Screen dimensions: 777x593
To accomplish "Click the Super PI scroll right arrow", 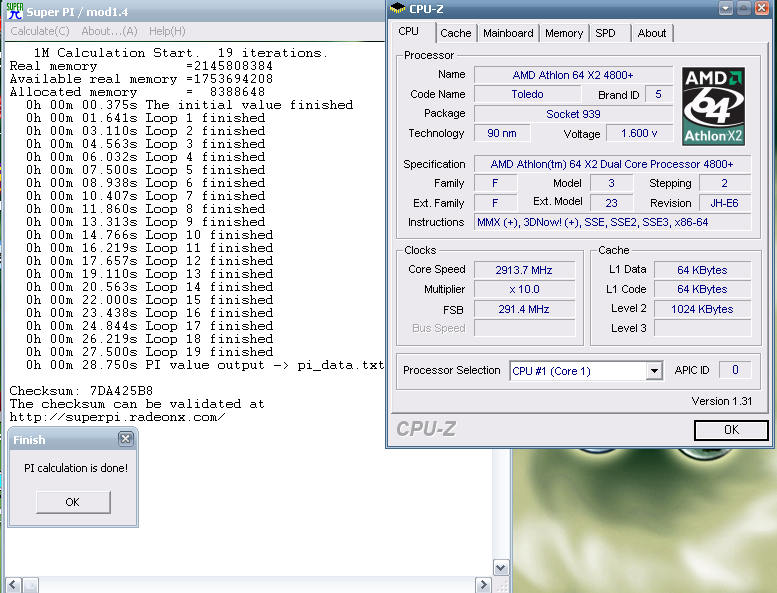I will [483, 585].
